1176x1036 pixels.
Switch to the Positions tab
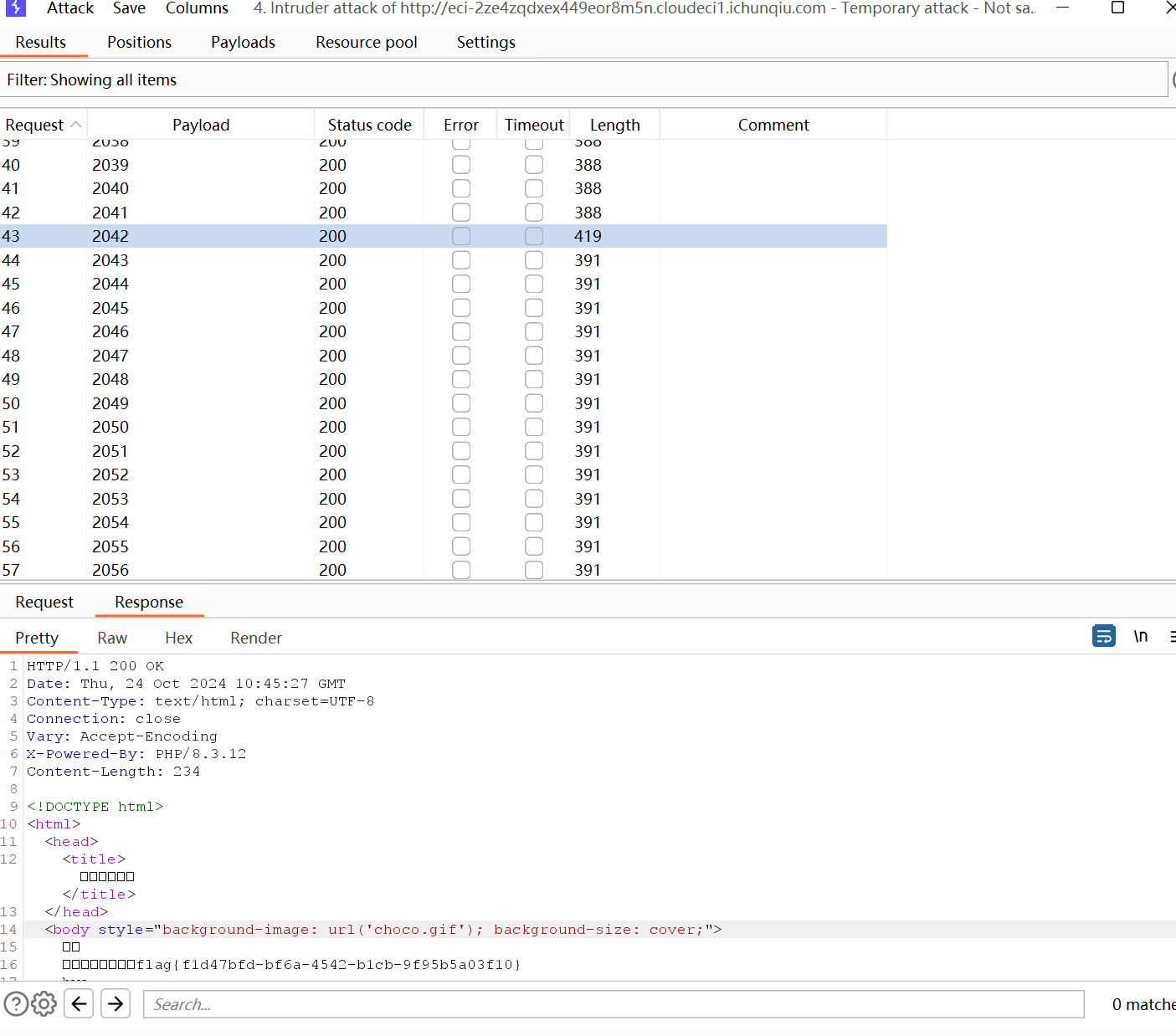click(139, 42)
